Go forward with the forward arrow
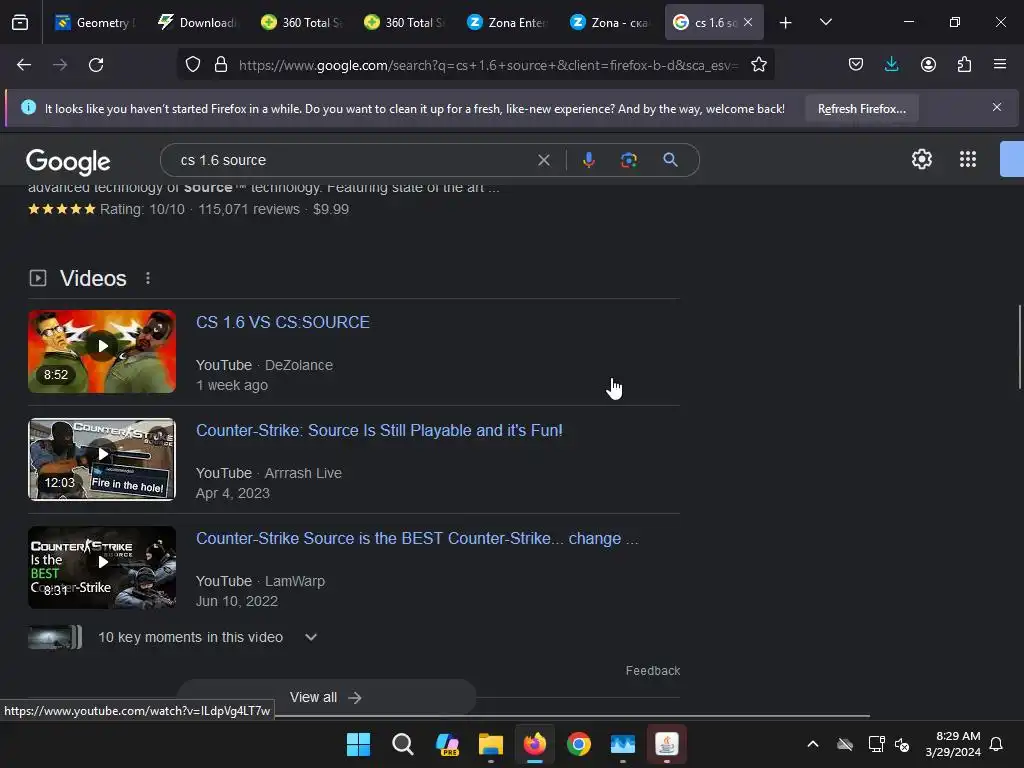 point(60,65)
